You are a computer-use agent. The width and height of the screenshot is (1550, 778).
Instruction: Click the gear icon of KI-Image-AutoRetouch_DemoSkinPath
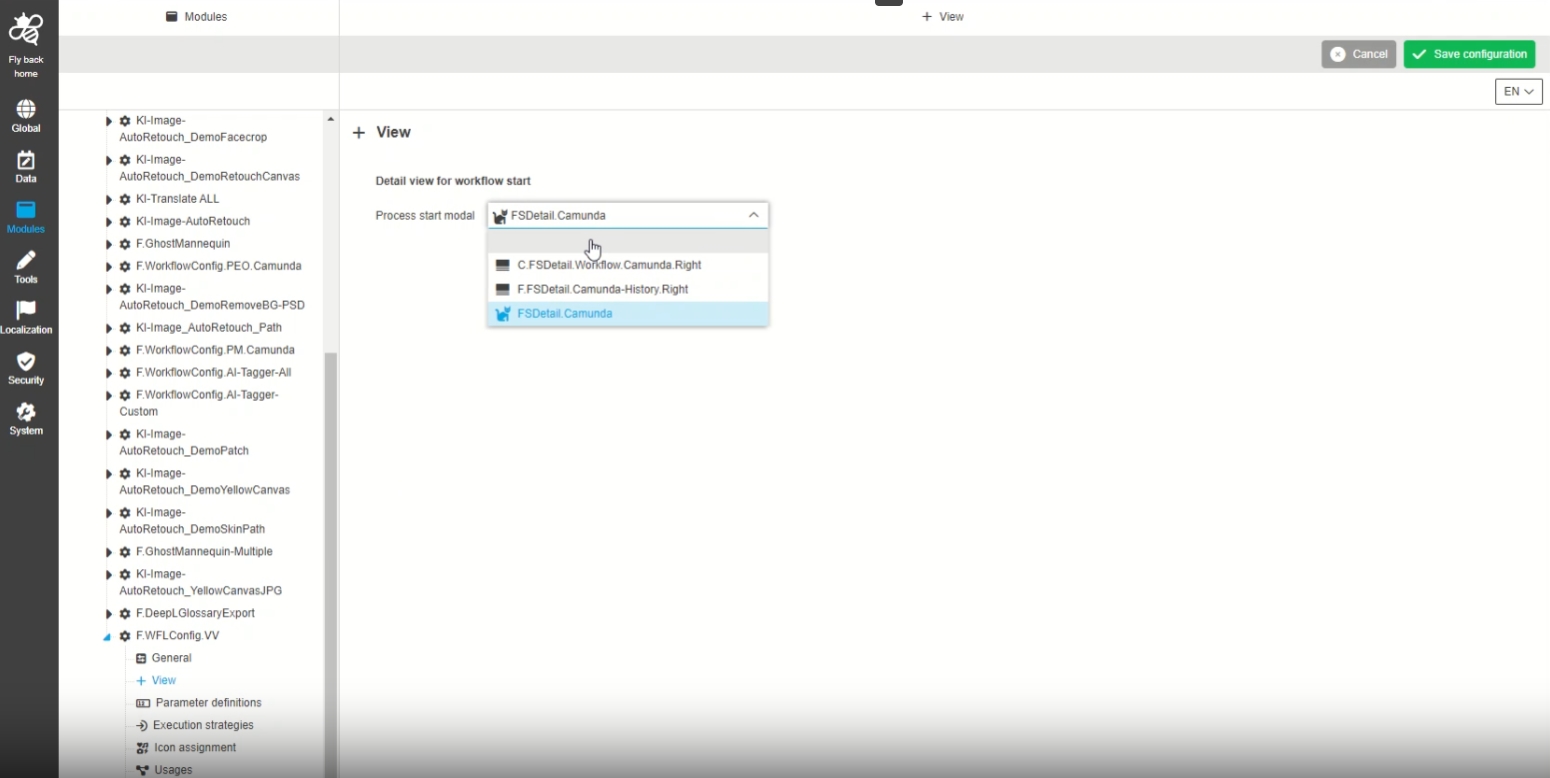[125, 513]
